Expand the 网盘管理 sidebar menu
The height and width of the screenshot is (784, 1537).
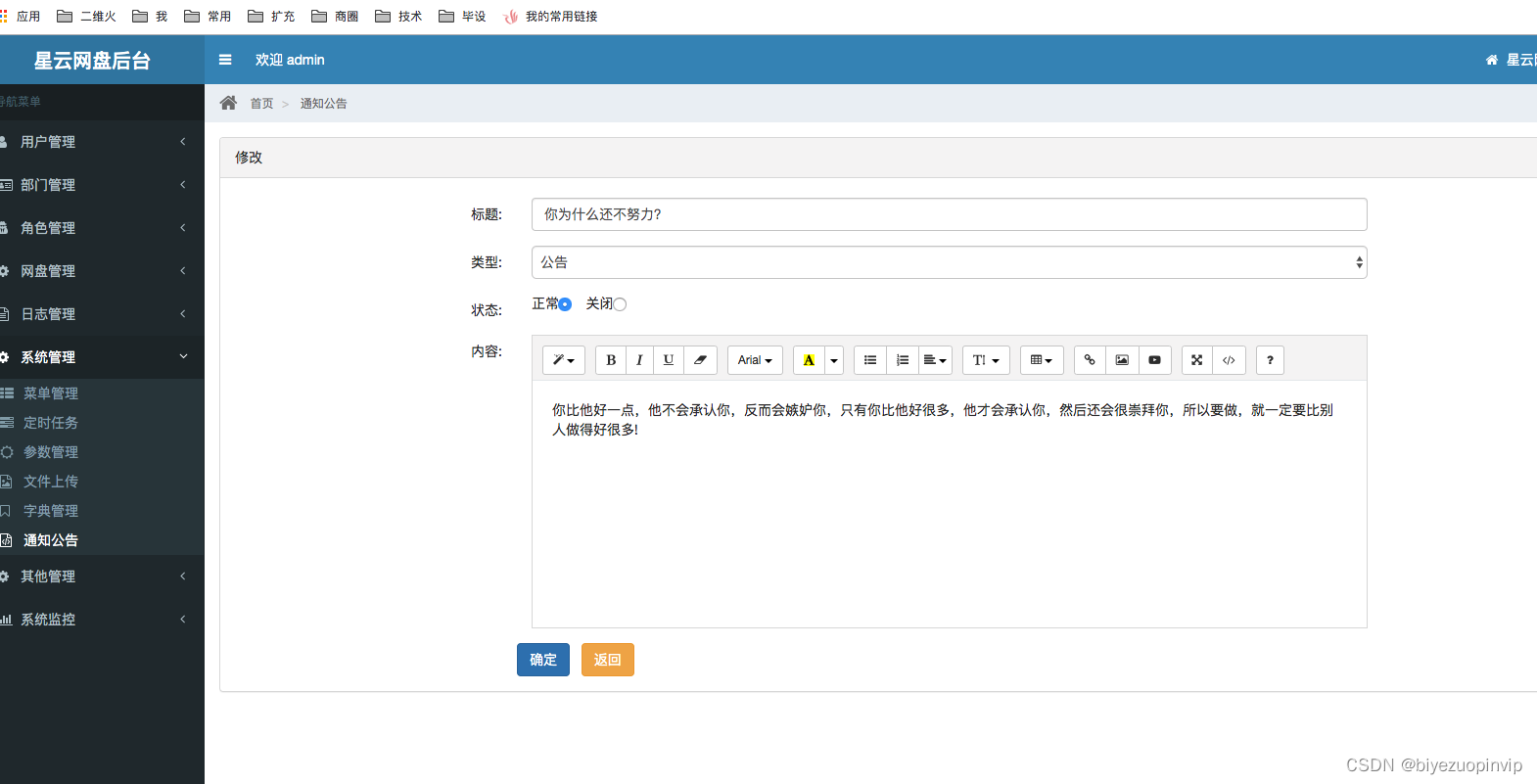coord(102,271)
